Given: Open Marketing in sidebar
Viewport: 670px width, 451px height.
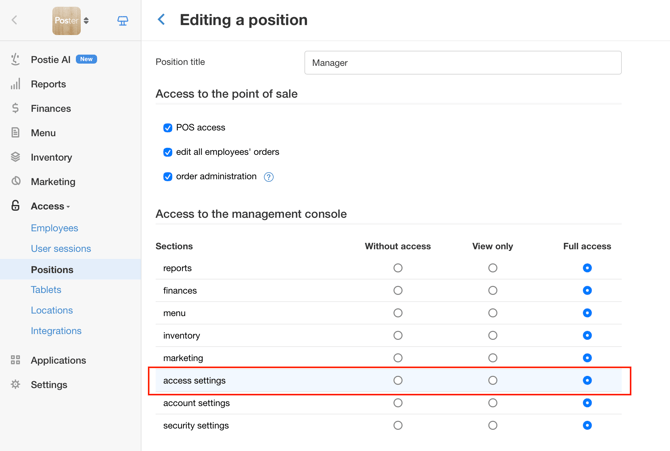Looking at the screenshot, I should pos(53,182).
